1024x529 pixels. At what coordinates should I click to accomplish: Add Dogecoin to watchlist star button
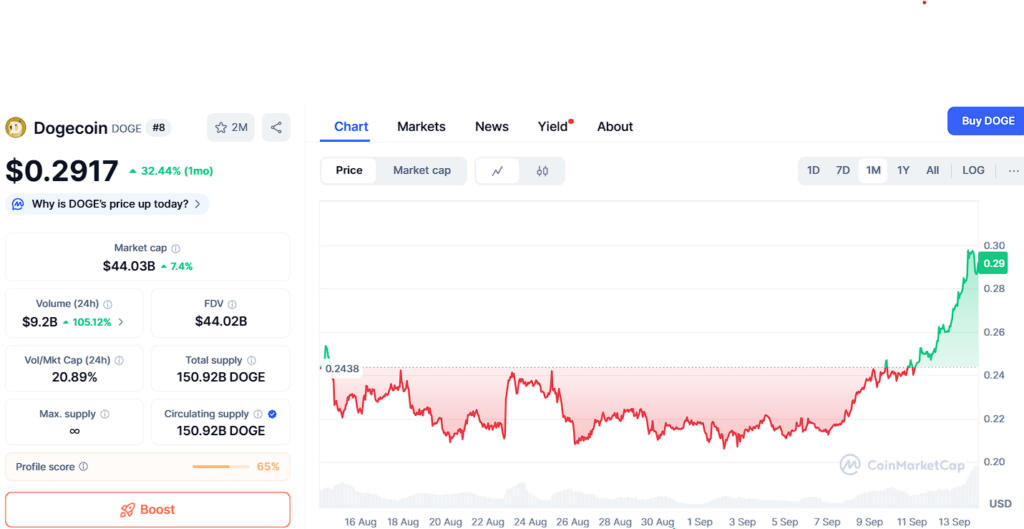pos(231,127)
